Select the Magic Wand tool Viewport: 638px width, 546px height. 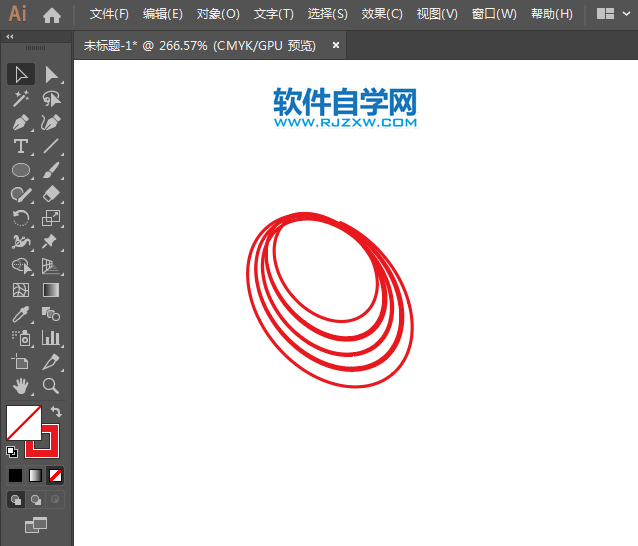pyautogui.click(x=21, y=98)
